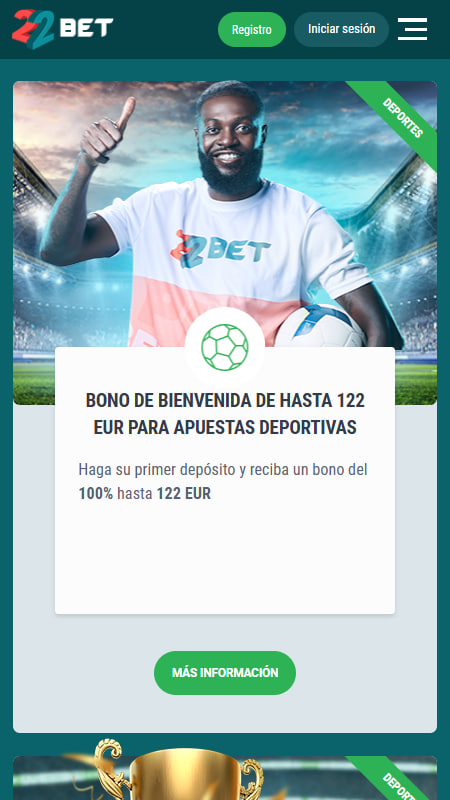Click the green soccer ball icon

224,347
